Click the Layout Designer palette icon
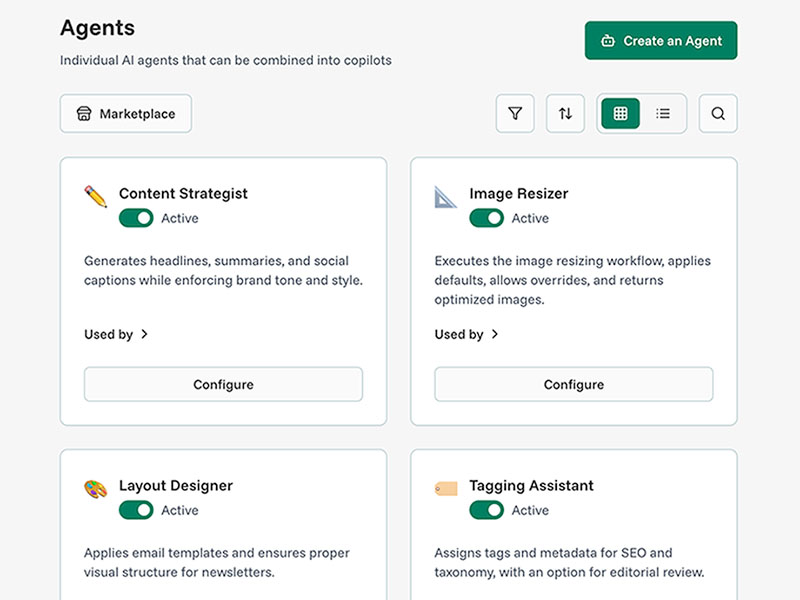The image size is (800, 600). pyautogui.click(x=96, y=489)
